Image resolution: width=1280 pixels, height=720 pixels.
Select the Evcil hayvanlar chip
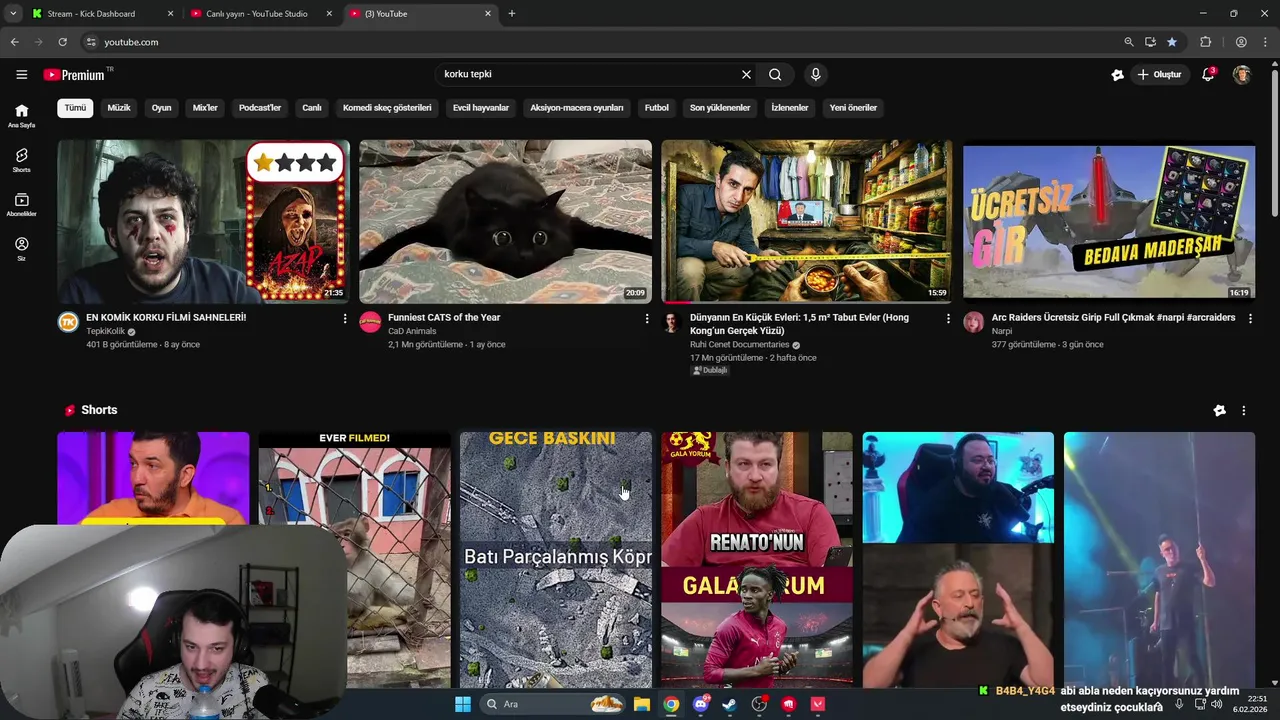[481, 108]
